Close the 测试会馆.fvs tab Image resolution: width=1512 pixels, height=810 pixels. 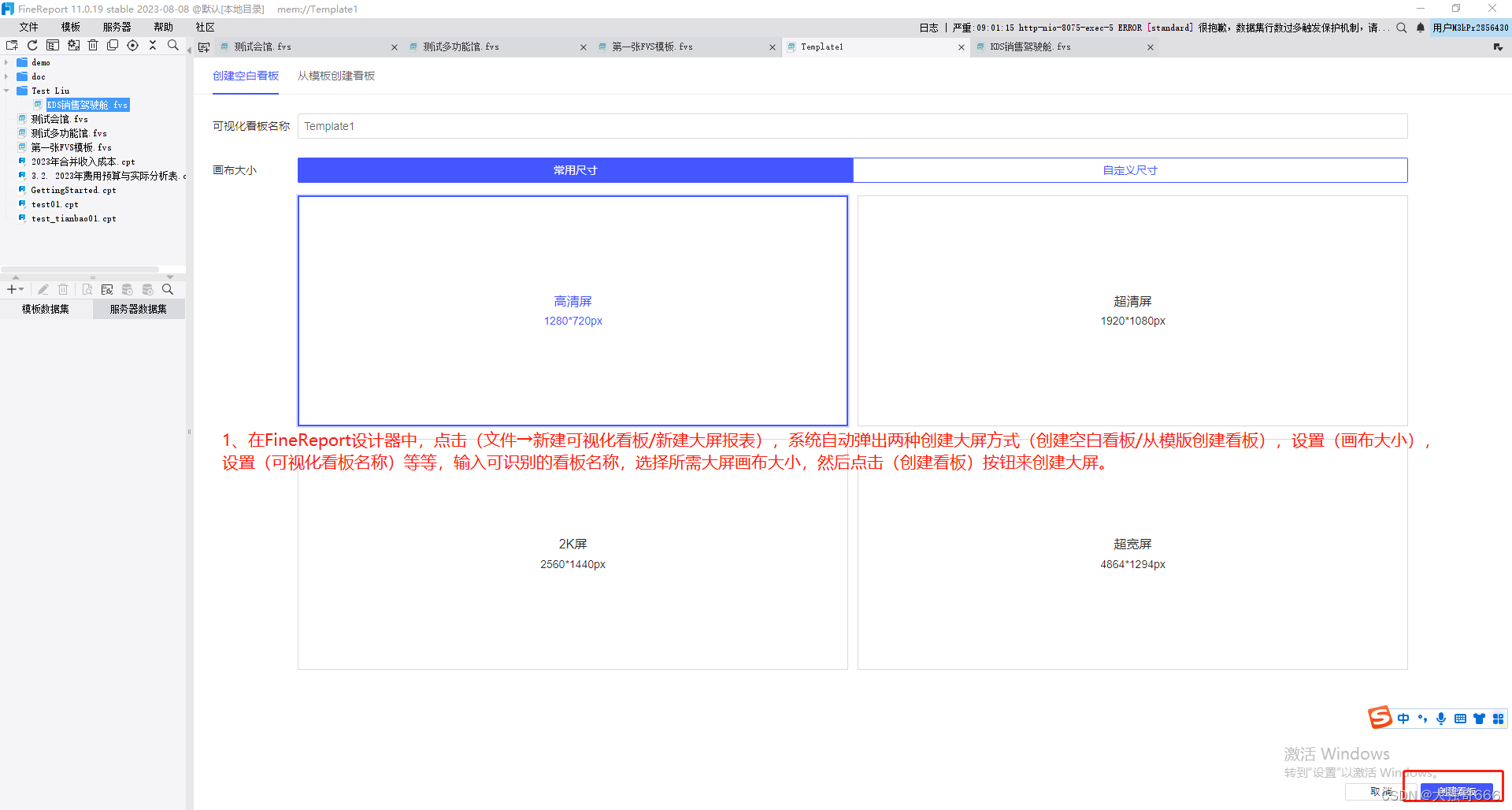(395, 47)
